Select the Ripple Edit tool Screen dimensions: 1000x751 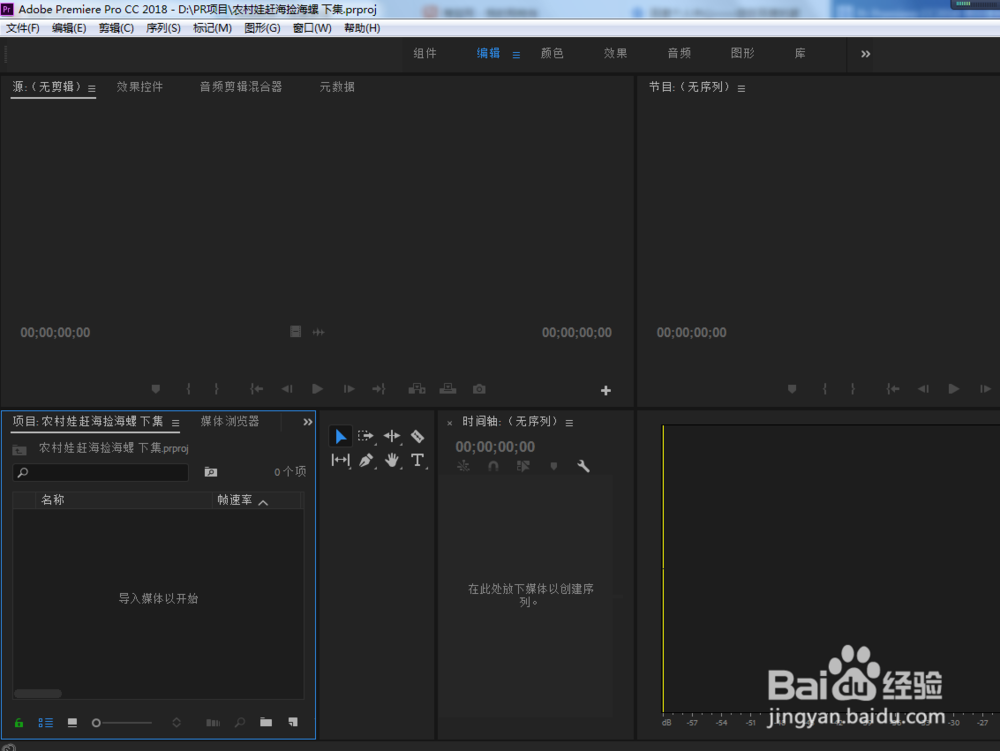coord(391,436)
